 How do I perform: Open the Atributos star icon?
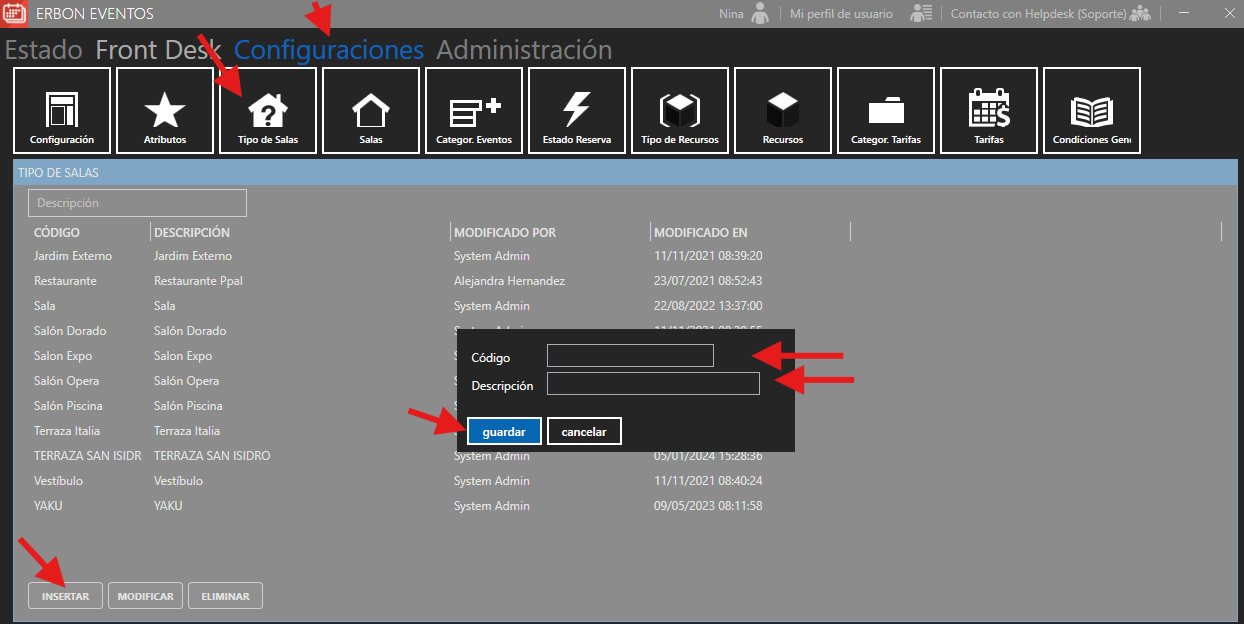[165, 109]
